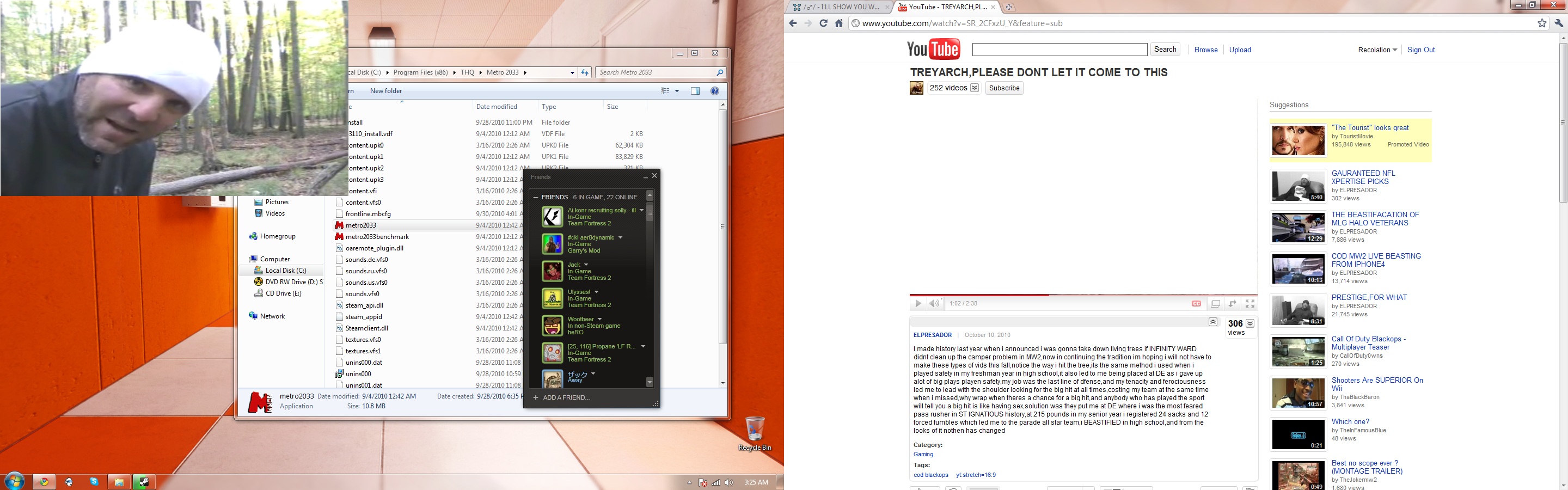Click New folder in Explorer toolbar

386,91
